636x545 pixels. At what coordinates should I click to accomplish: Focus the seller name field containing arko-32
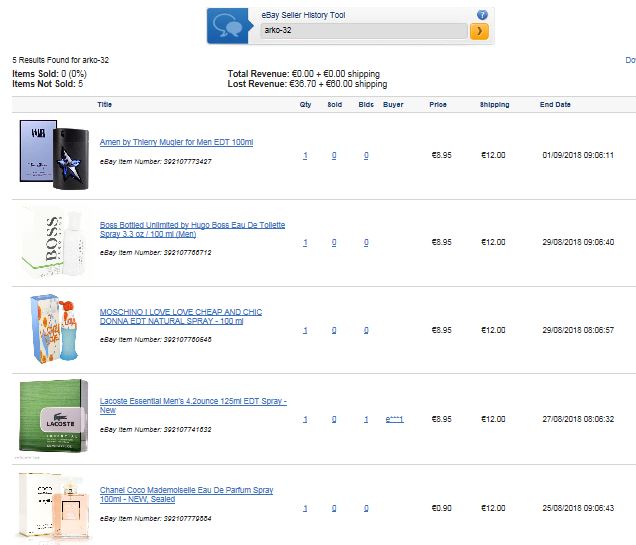point(364,31)
